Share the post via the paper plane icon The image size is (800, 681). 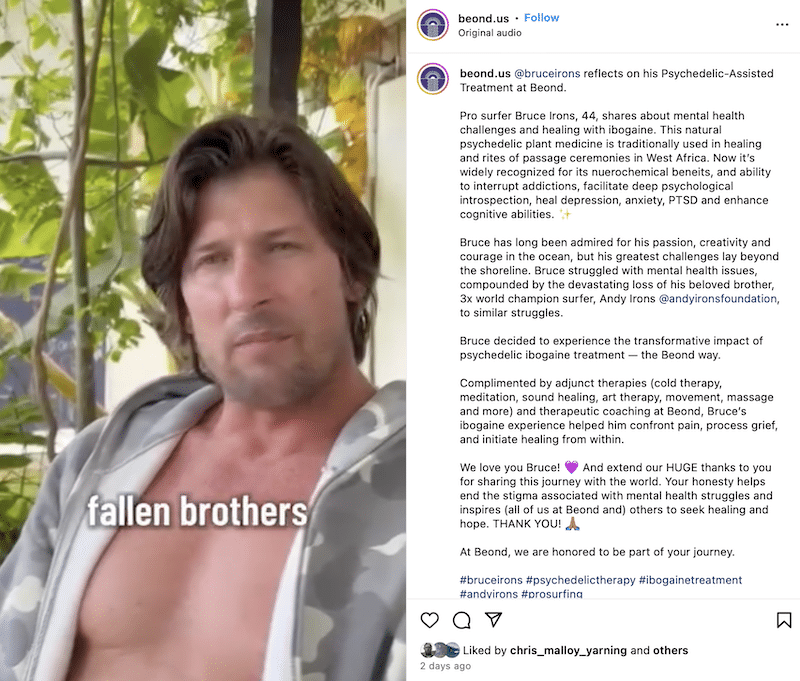tap(493, 619)
